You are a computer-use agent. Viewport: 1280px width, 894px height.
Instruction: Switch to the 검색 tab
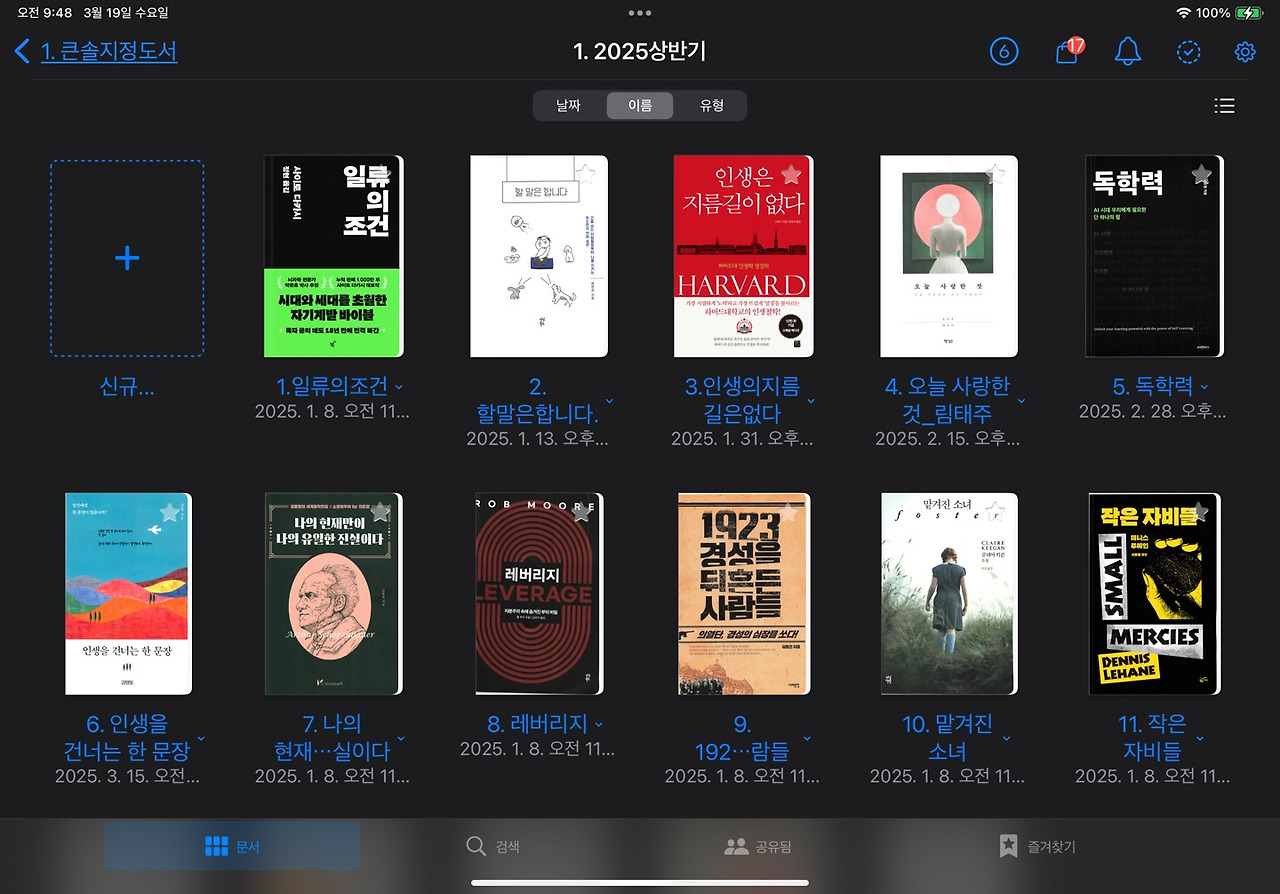tap(493, 847)
